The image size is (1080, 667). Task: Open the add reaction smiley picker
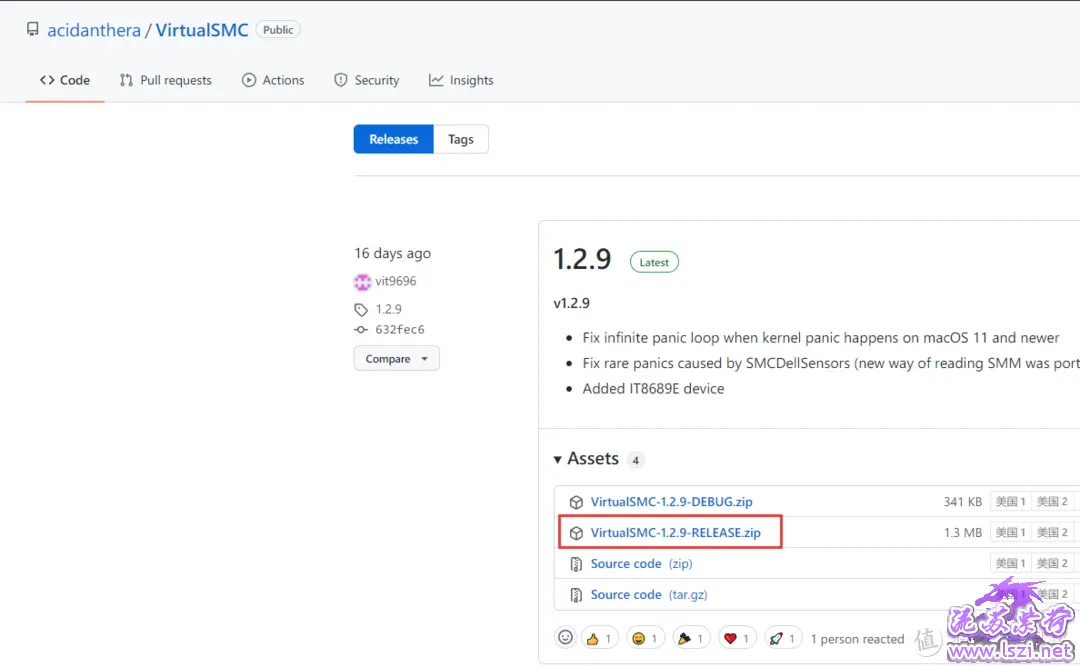pyautogui.click(x=565, y=638)
